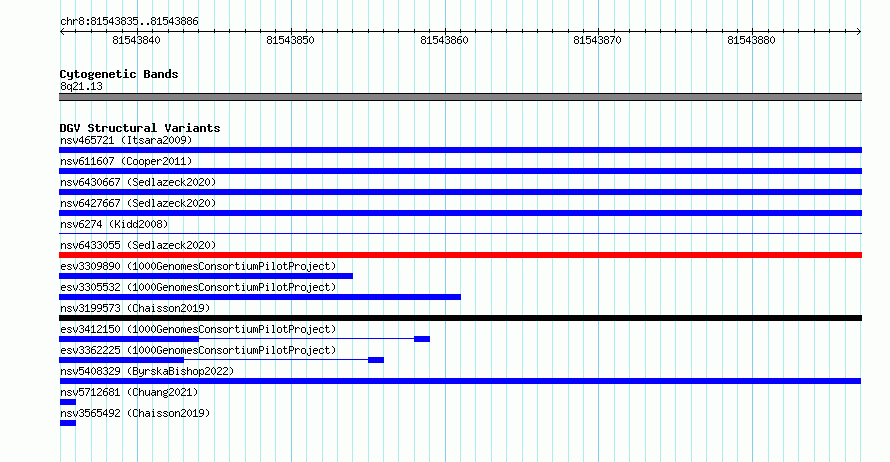Viewport: 890px width, 462px height.
Task: Click ruler position 81543860
Action: [444, 40]
